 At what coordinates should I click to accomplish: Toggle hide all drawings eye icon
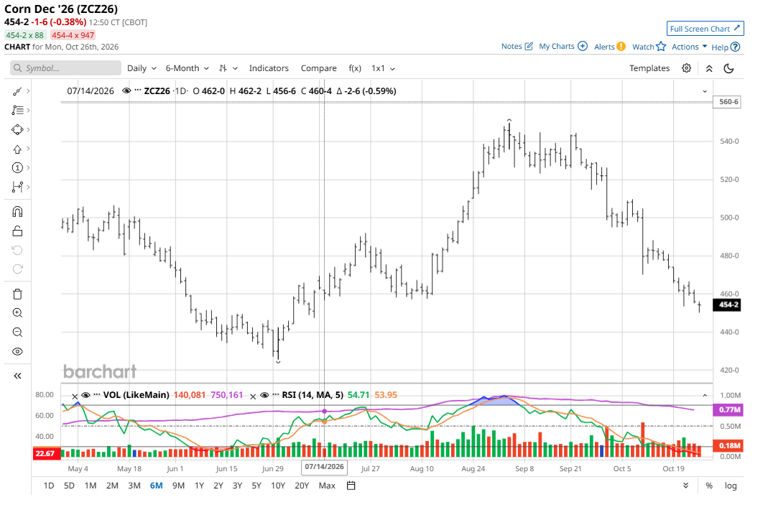tap(17, 352)
